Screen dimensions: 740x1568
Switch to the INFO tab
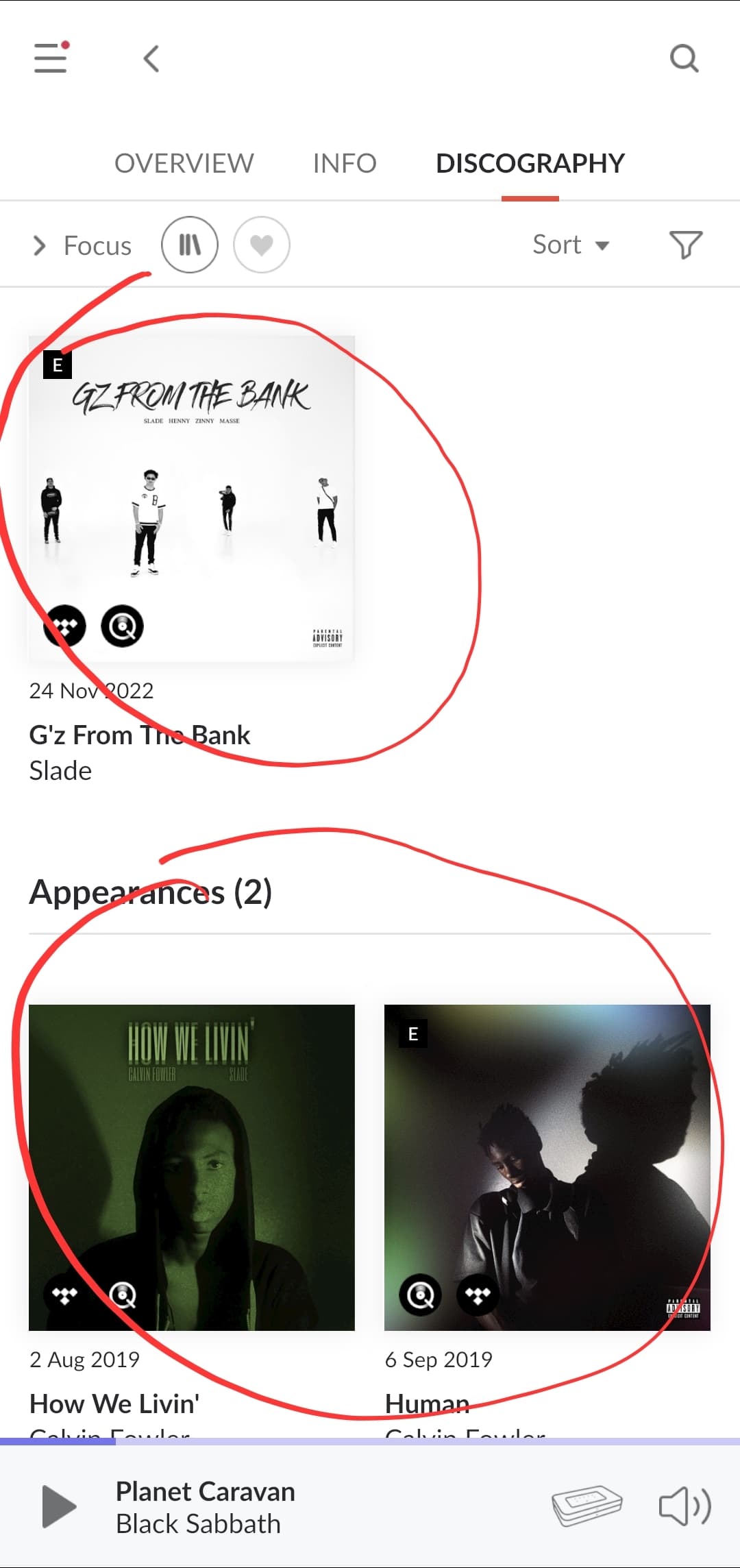pos(345,163)
